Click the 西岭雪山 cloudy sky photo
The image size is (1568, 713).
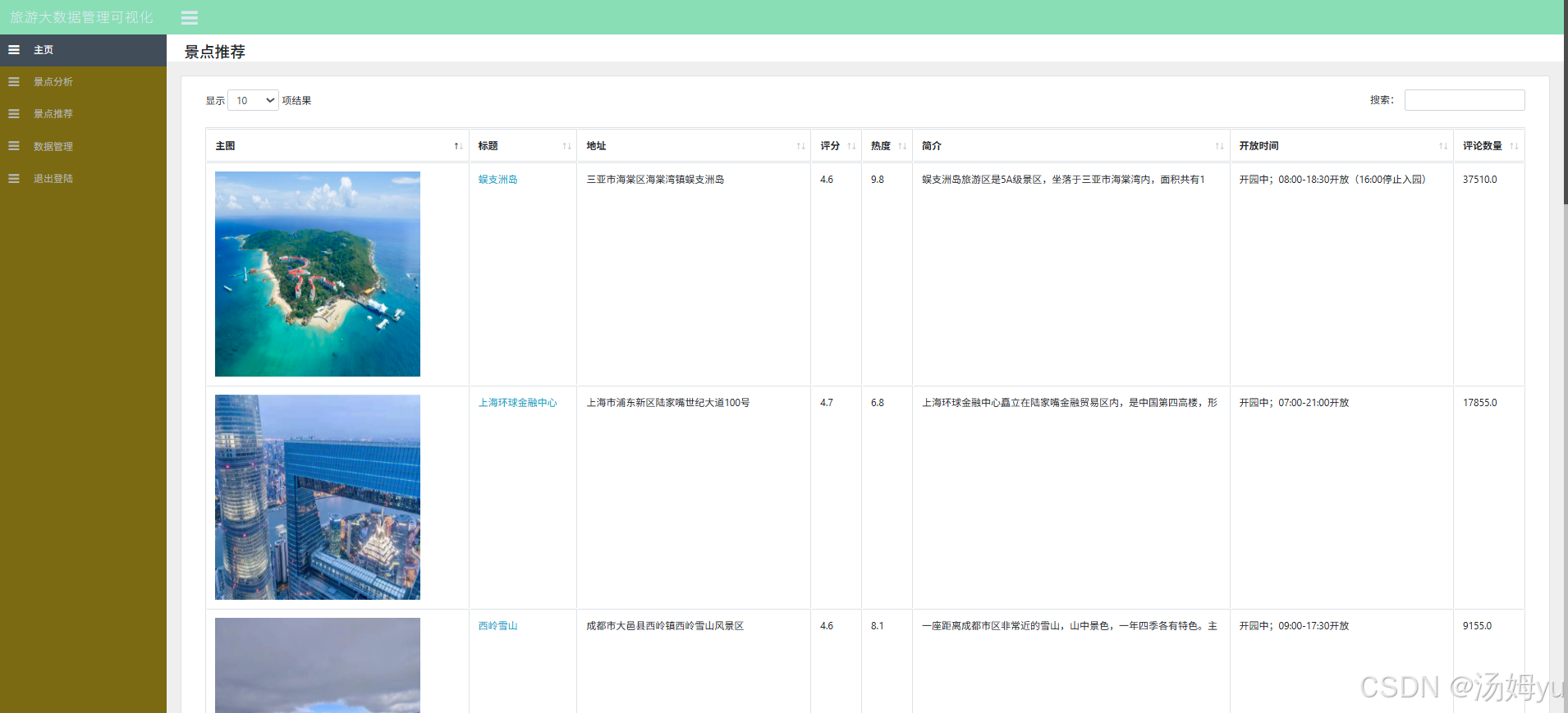(x=318, y=665)
